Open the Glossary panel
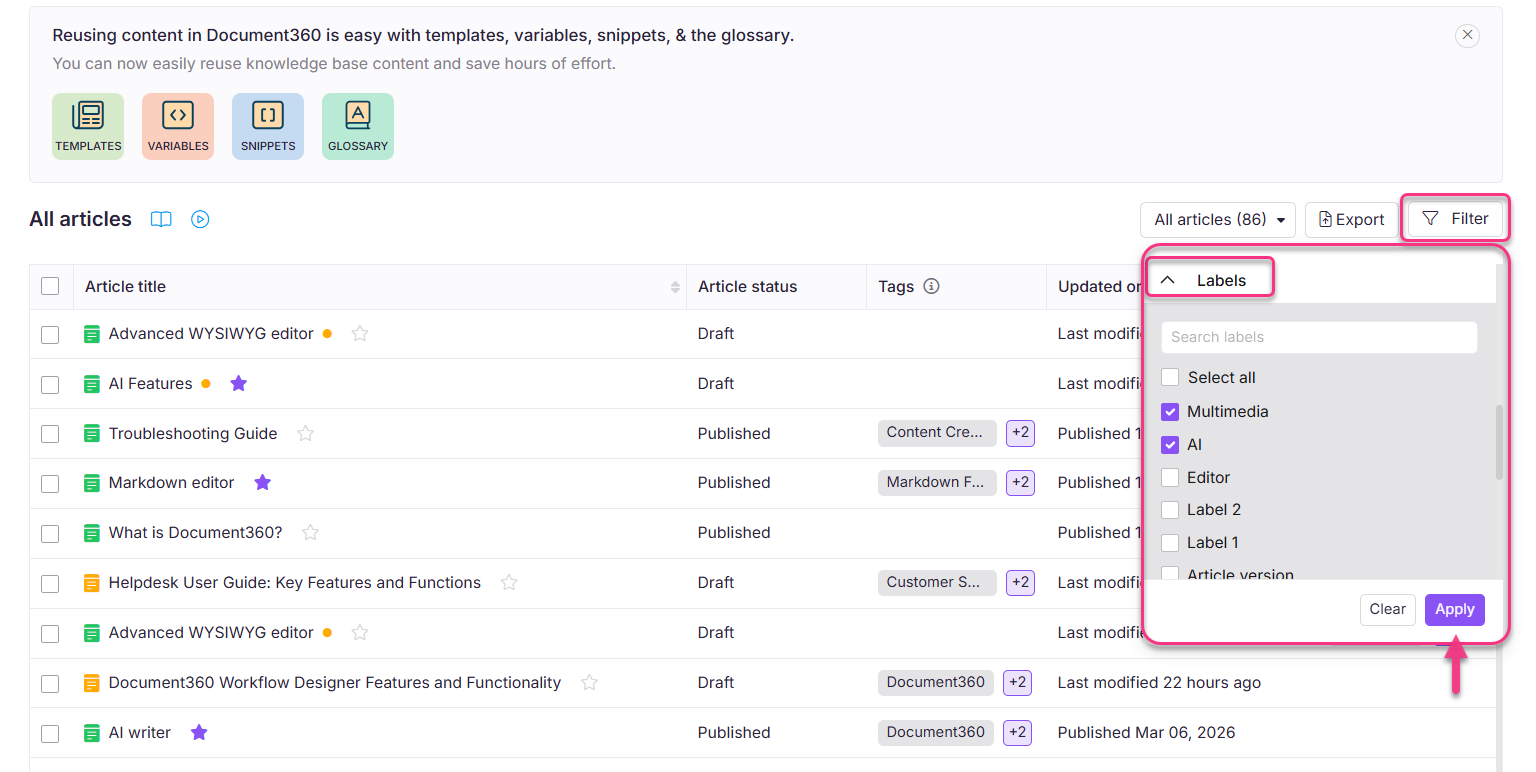The image size is (1536, 772). [x=357, y=125]
